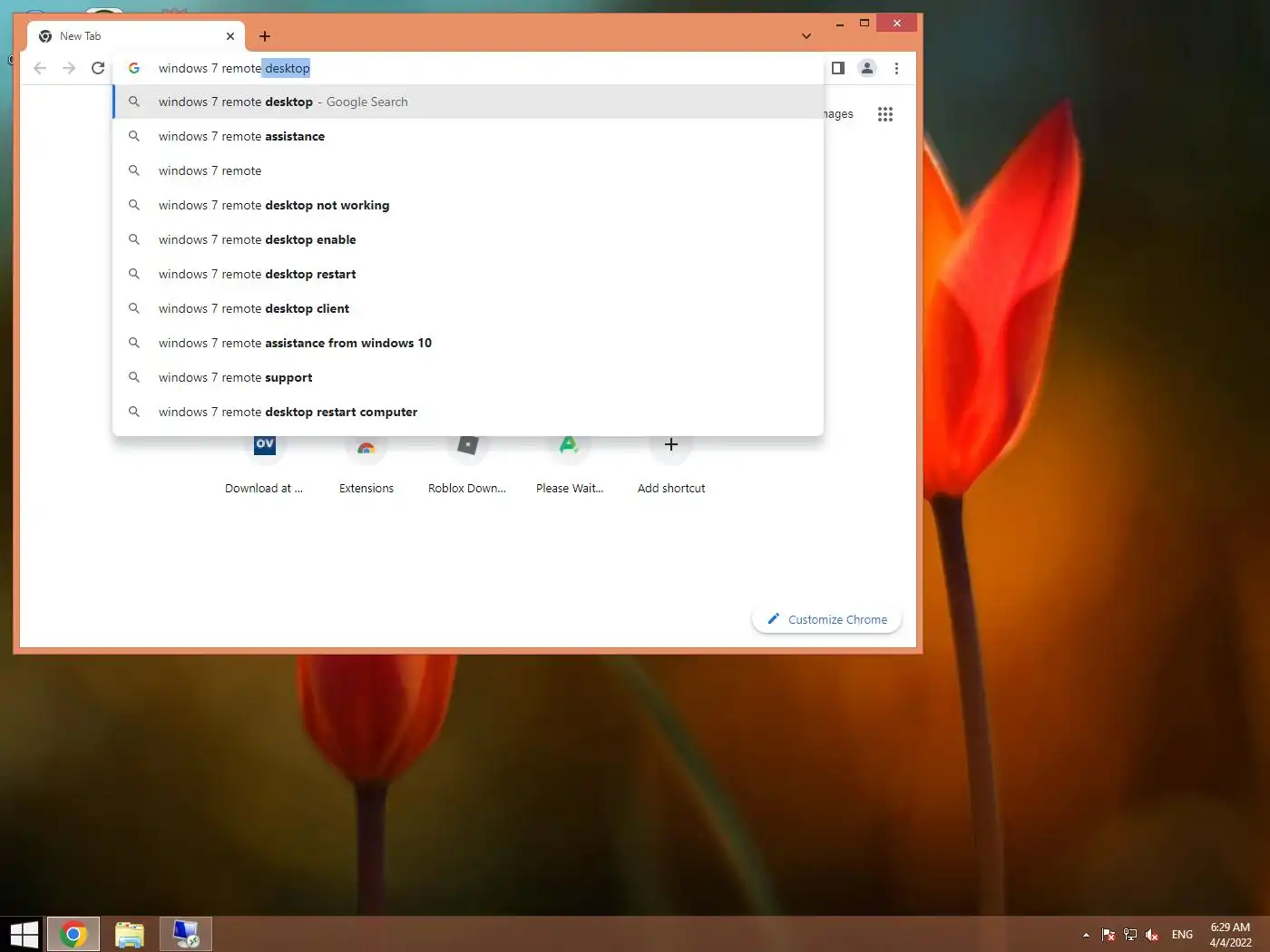The image size is (1270, 952).
Task: Click the muted volume tray icon
Action: click(1152, 935)
